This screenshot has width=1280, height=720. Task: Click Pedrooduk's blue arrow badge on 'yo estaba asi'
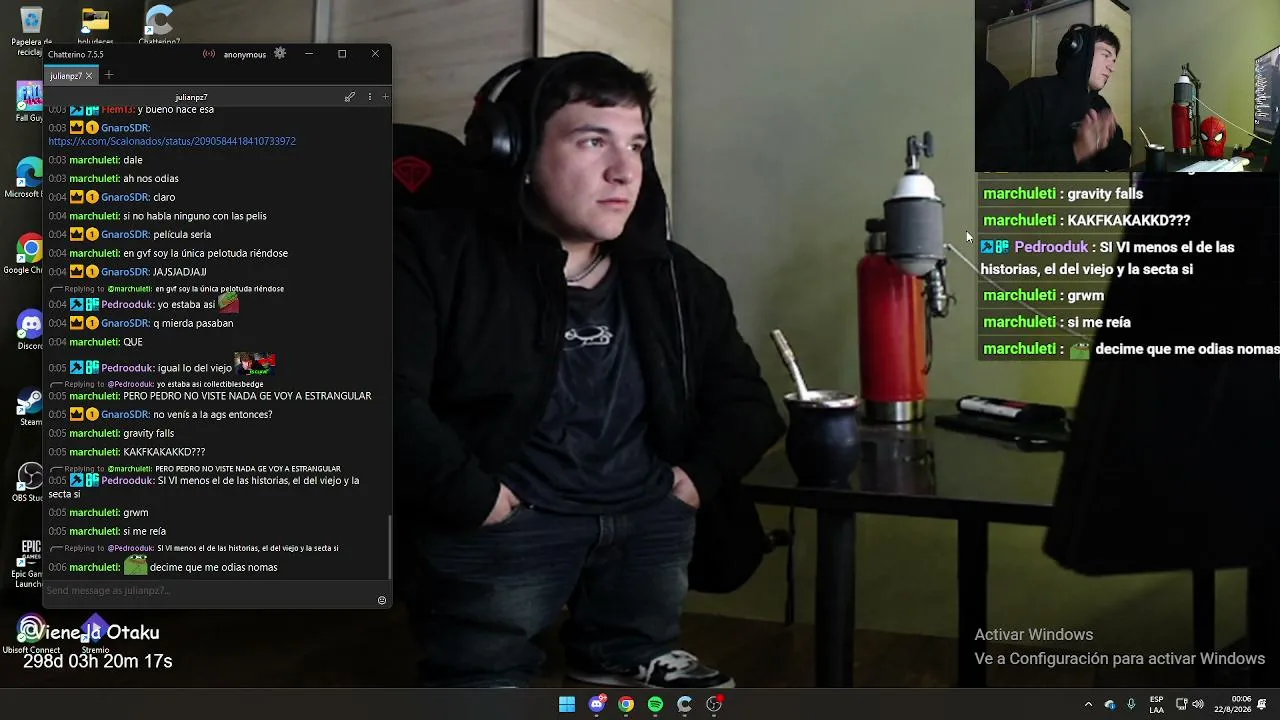[x=76, y=304]
